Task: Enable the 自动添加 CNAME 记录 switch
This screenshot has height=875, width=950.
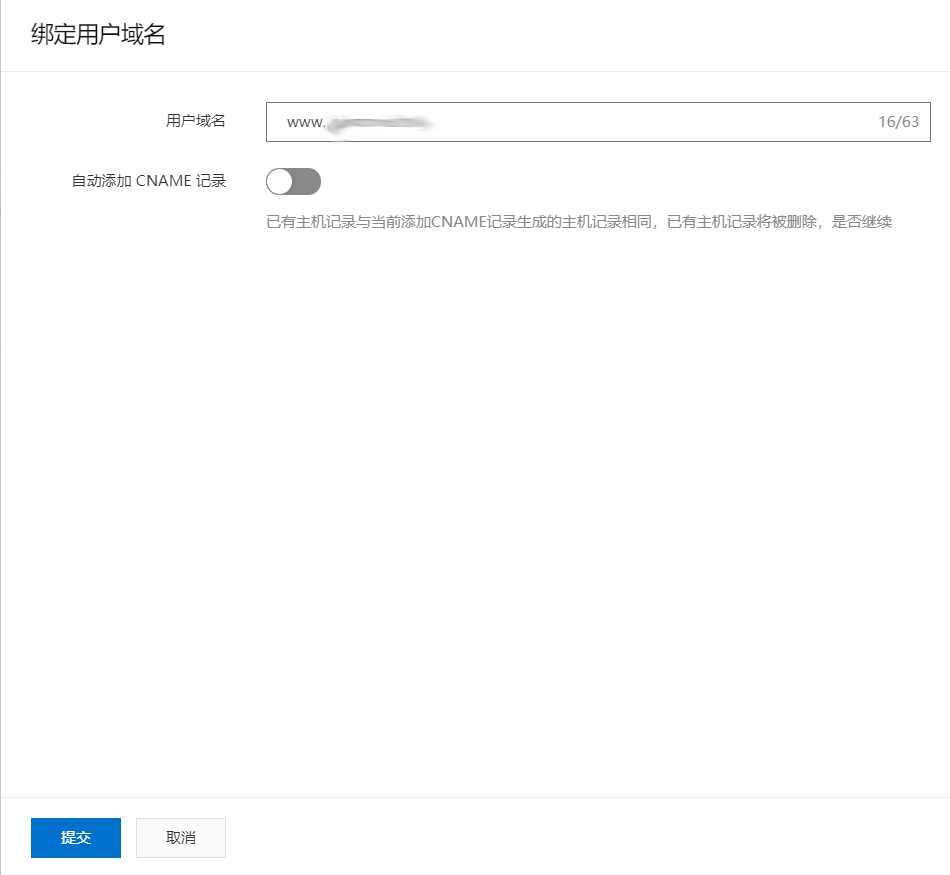Action: pyautogui.click(x=293, y=181)
